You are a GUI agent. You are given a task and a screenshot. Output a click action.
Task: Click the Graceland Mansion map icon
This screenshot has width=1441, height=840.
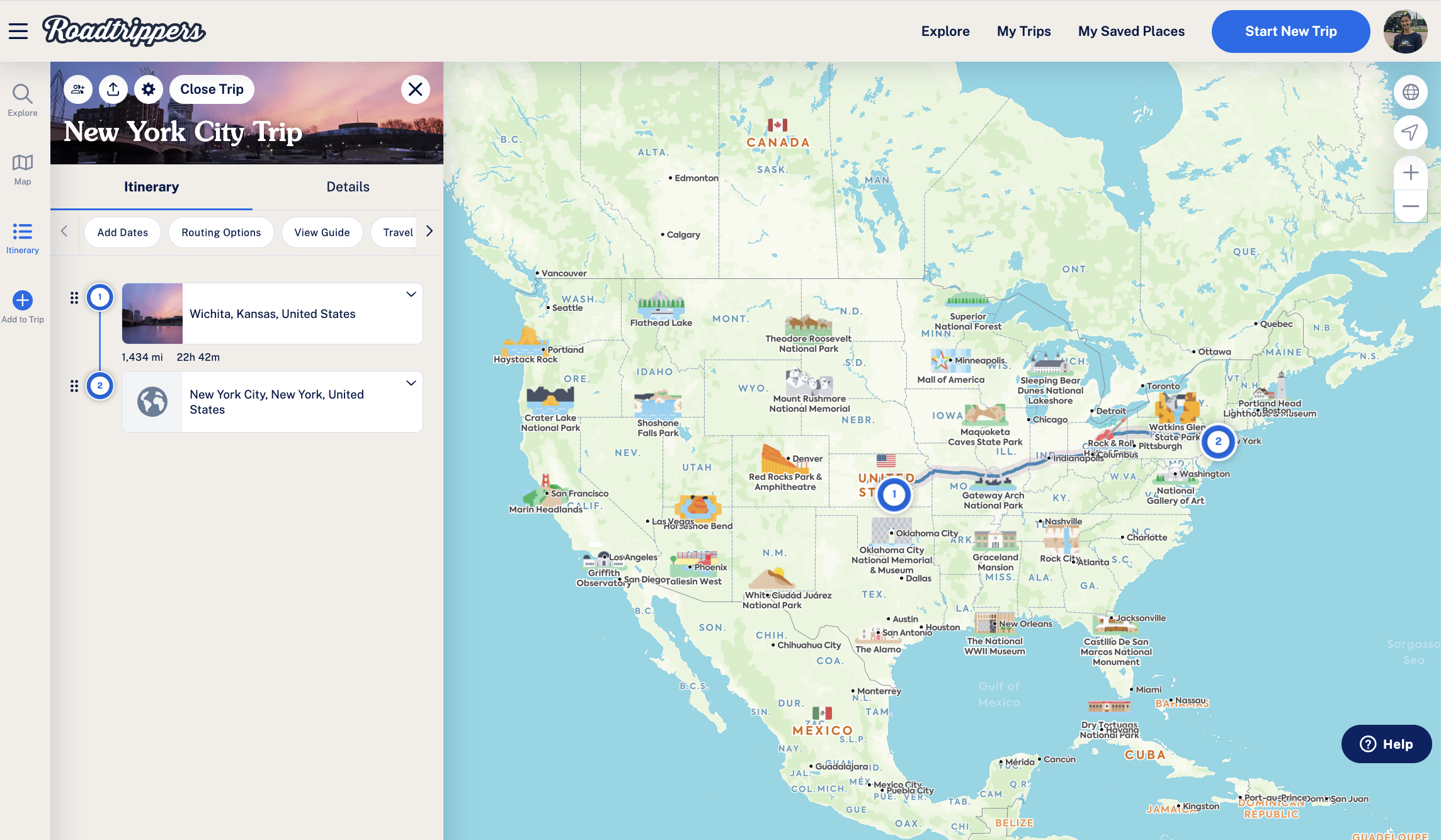pyautogui.click(x=995, y=540)
